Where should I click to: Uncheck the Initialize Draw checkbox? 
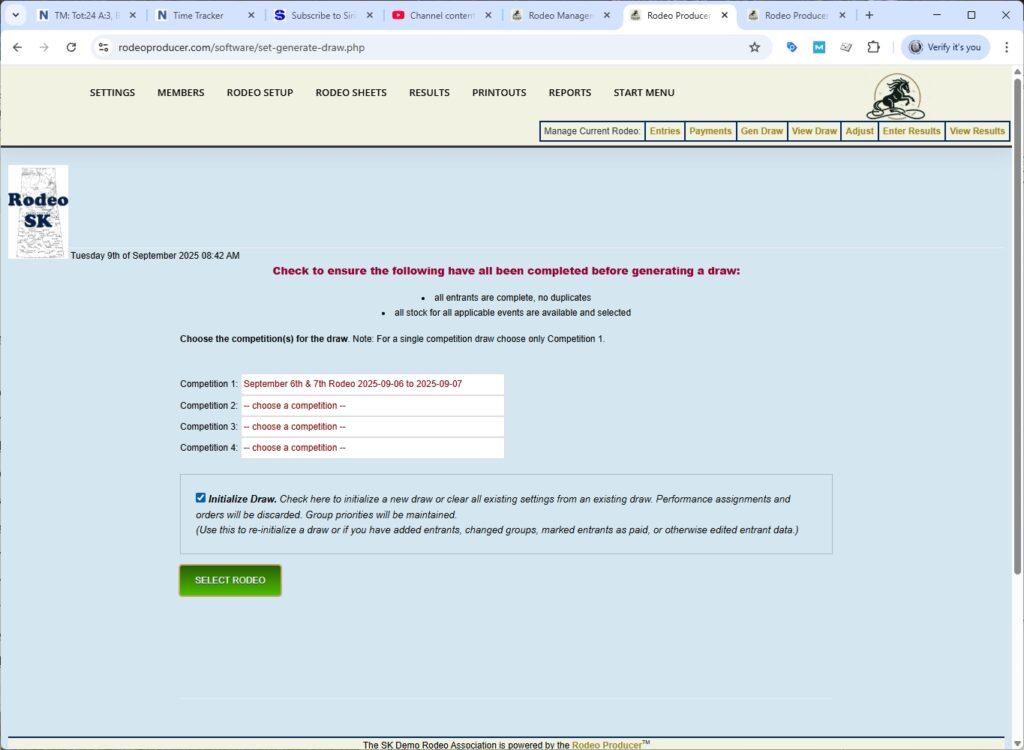(201, 498)
